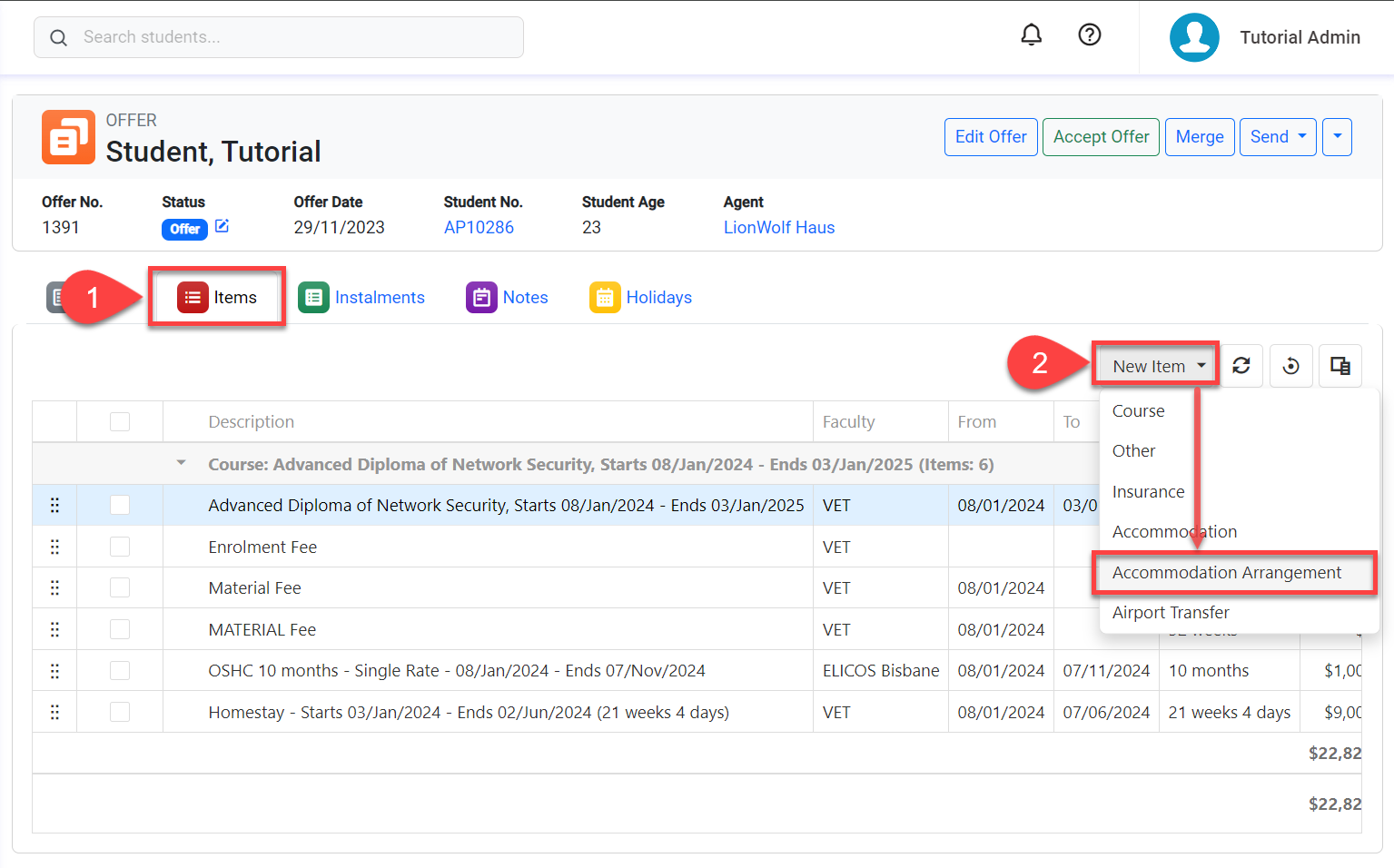Open student number AP10286 link
Viewport: 1394px width, 868px height.
click(479, 227)
